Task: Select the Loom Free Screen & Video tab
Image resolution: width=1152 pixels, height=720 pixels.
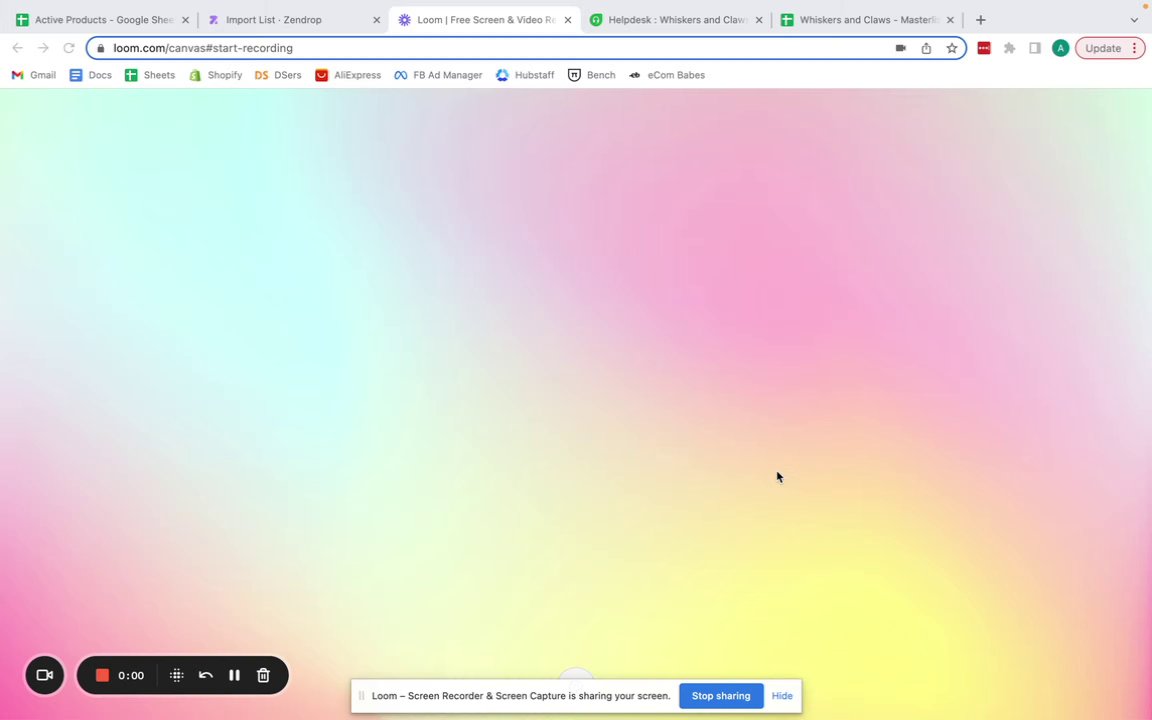Action: pos(485,20)
